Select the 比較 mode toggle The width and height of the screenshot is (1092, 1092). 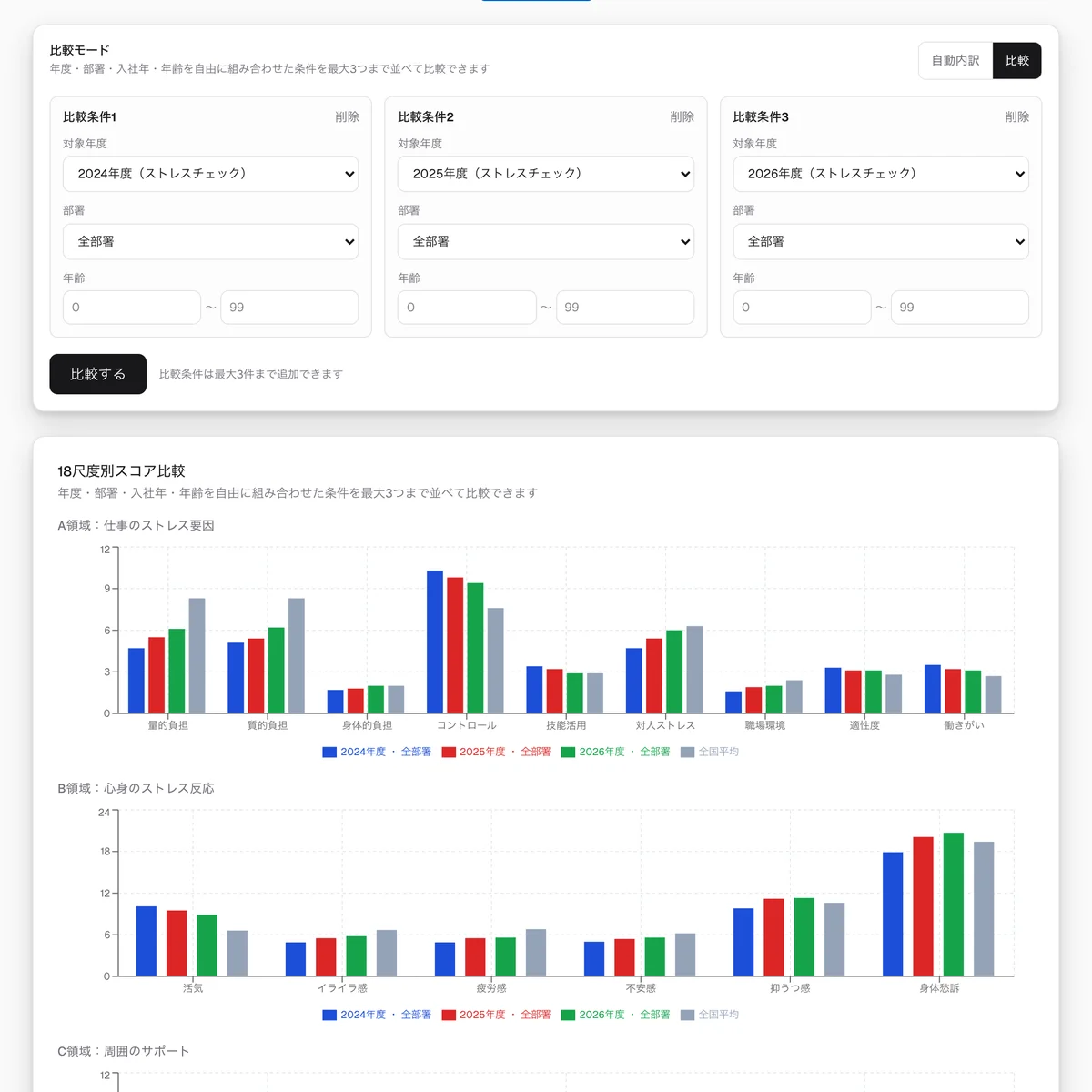[x=1016, y=61]
